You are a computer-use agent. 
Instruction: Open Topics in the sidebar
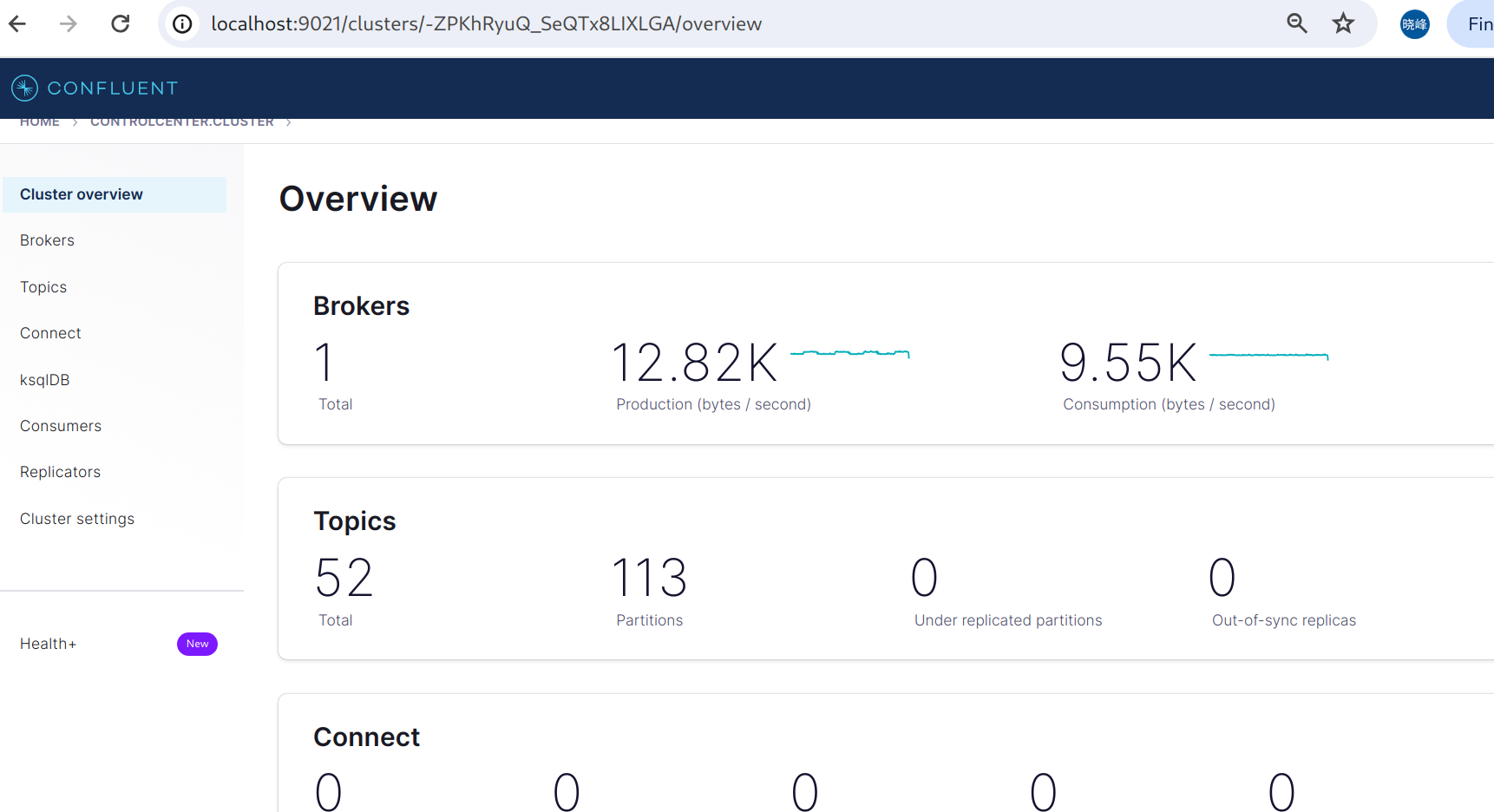click(43, 287)
